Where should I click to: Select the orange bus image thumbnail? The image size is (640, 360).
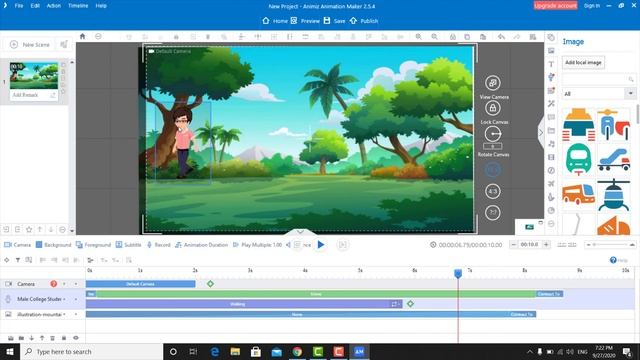click(x=578, y=194)
